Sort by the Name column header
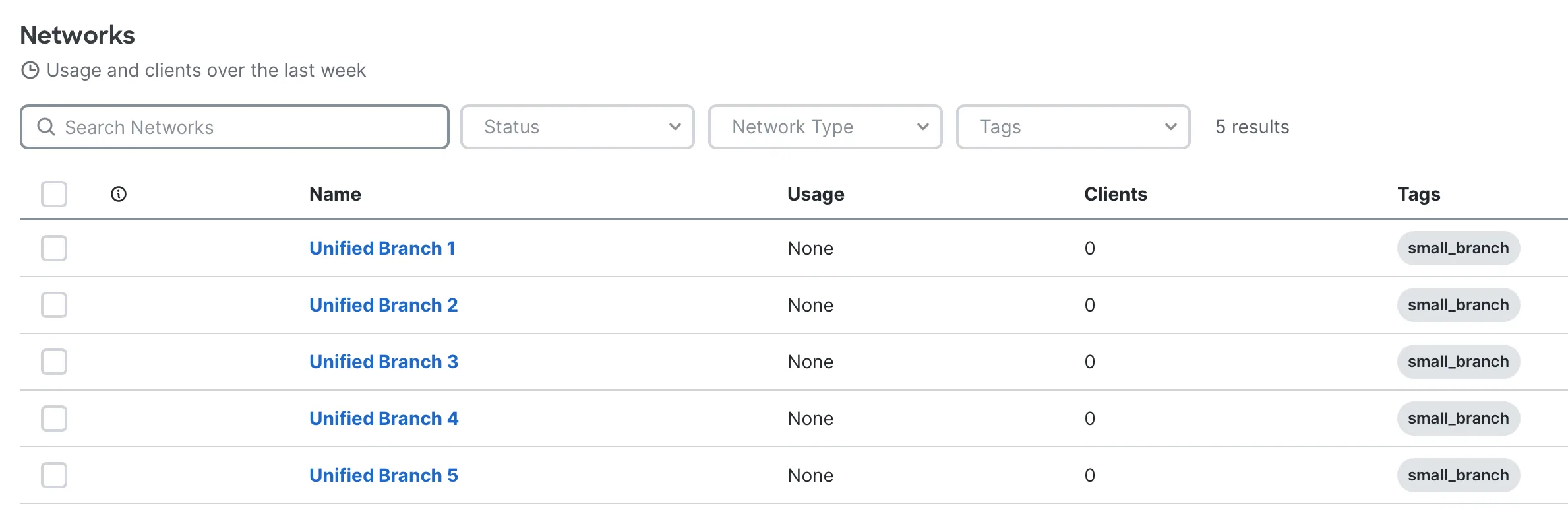The image size is (1568, 528). click(x=335, y=194)
